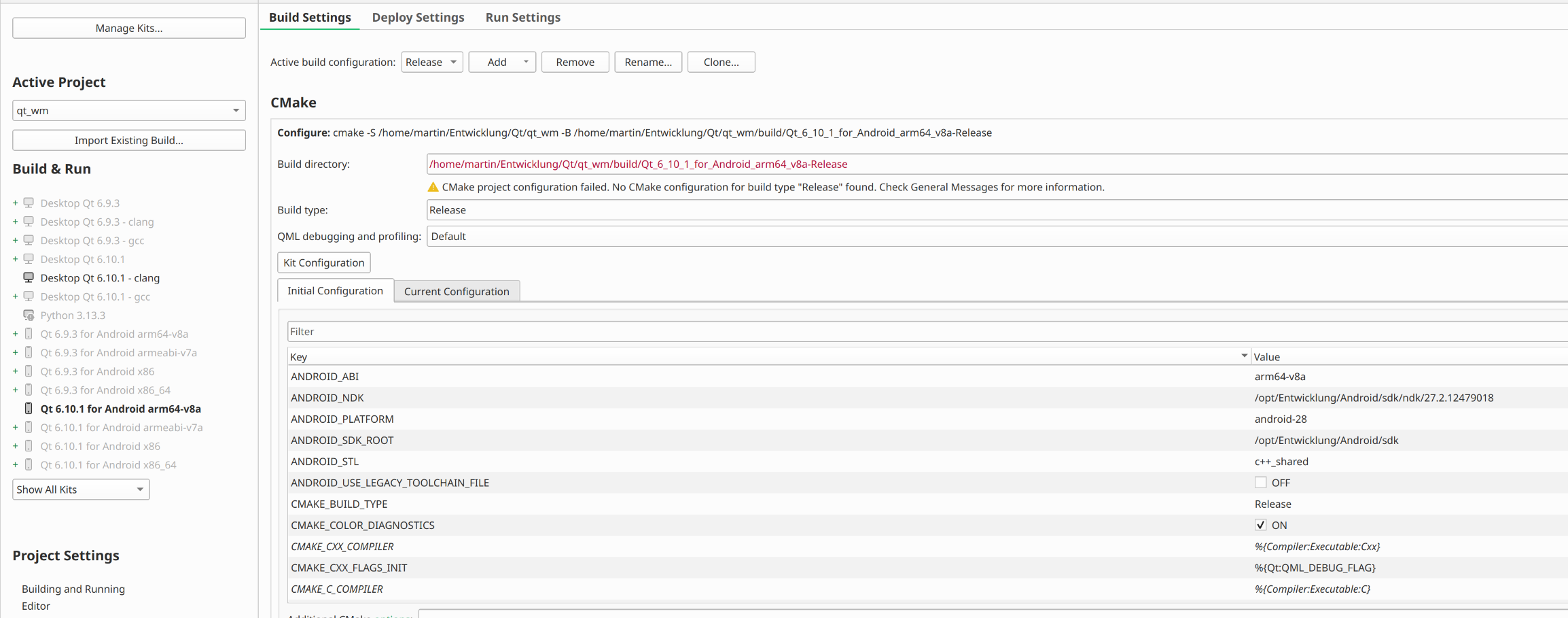Open the Add build configuration dropdown

click(502, 62)
